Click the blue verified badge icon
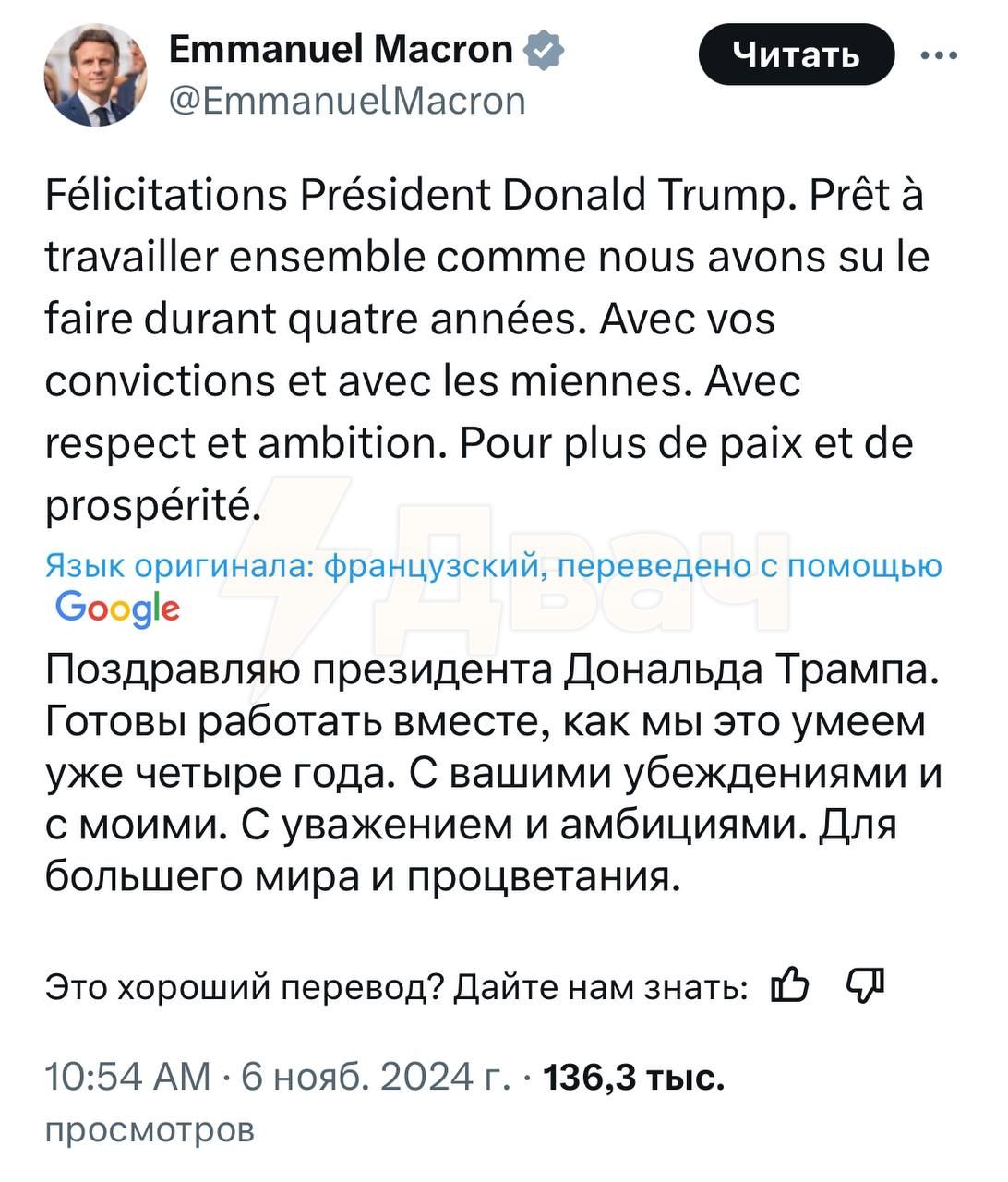 click(544, 50)
